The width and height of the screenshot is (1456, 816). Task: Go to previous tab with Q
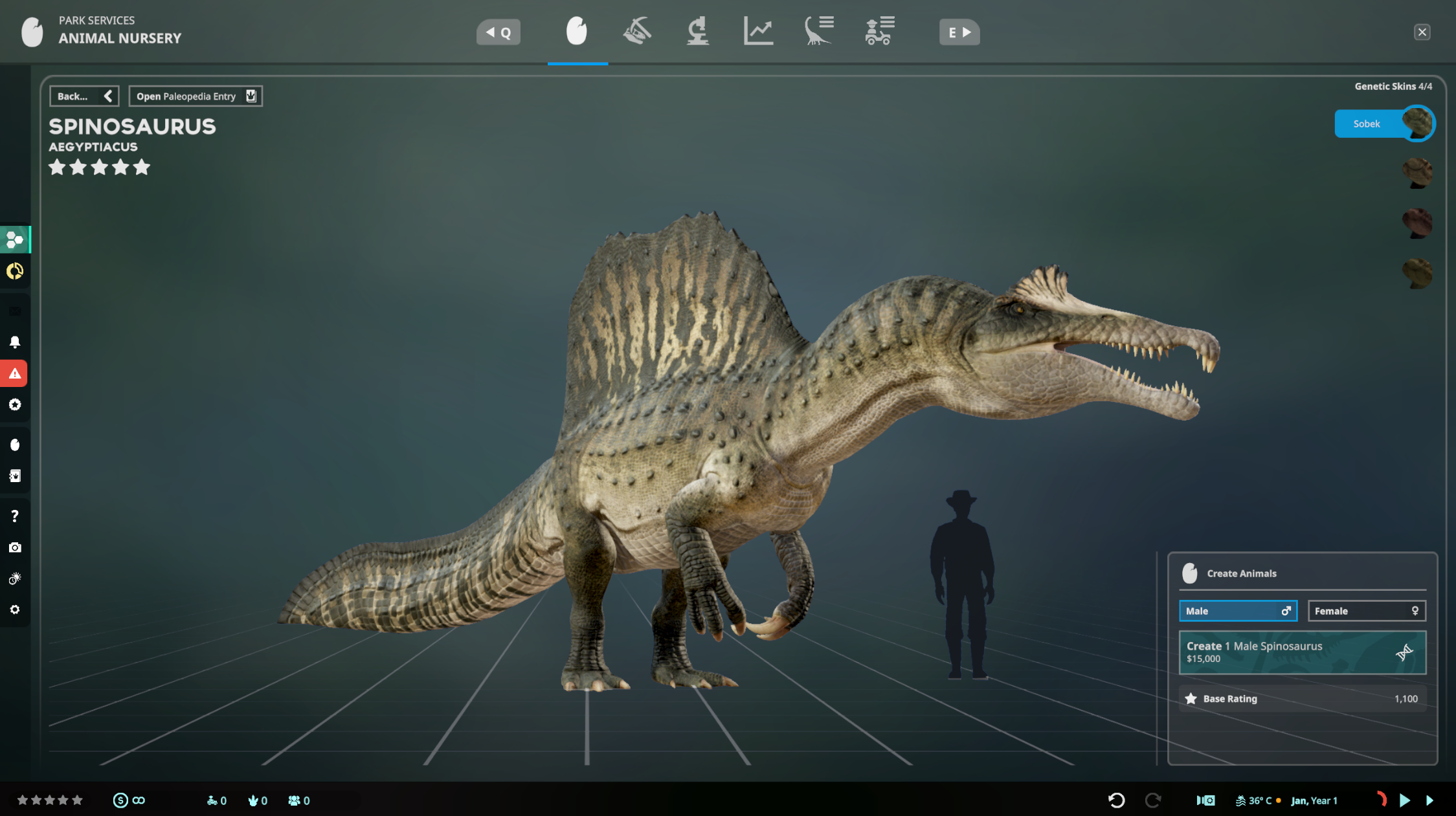pos(498,32)
